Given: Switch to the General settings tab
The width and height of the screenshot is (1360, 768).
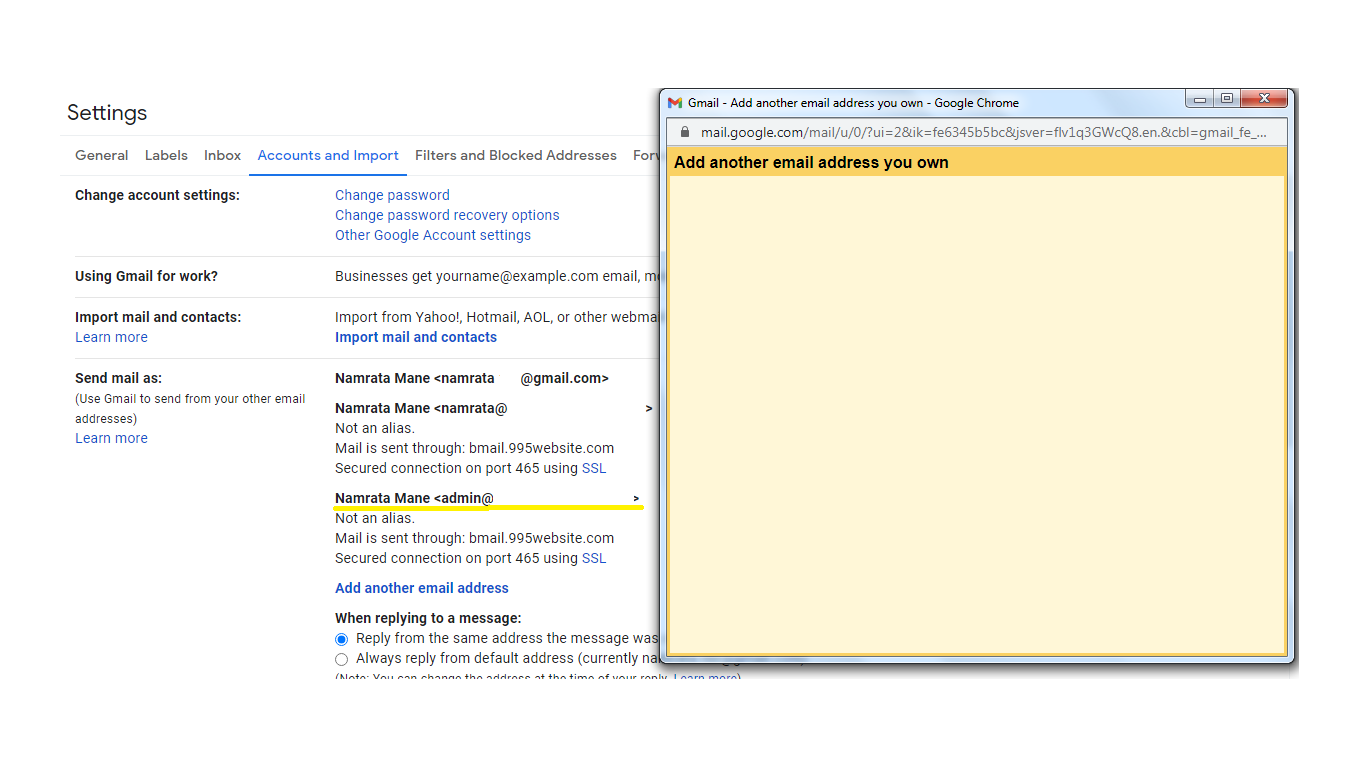Looking at the screenshot, I should [102, 156].
